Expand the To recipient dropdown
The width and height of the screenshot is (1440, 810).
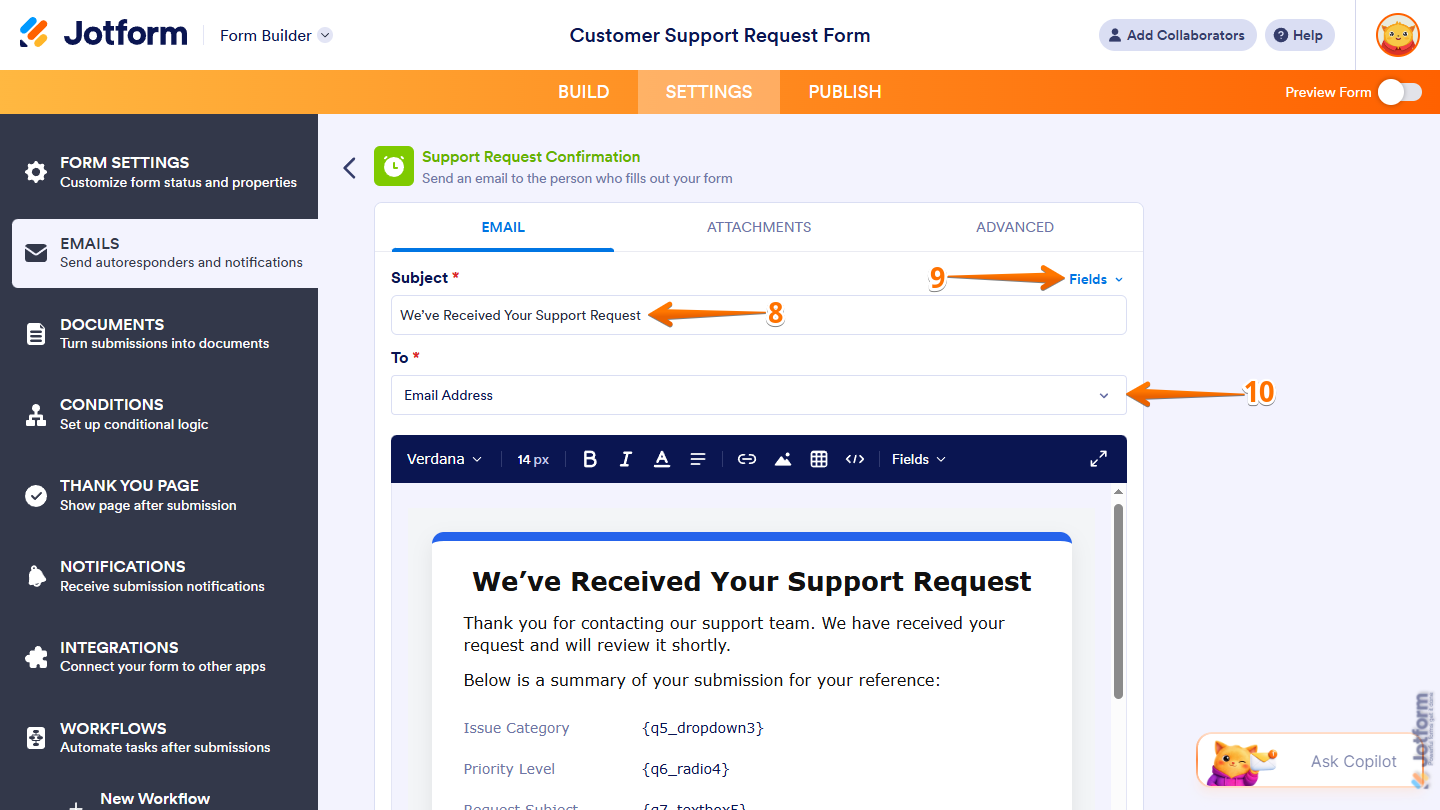[758, 395]
